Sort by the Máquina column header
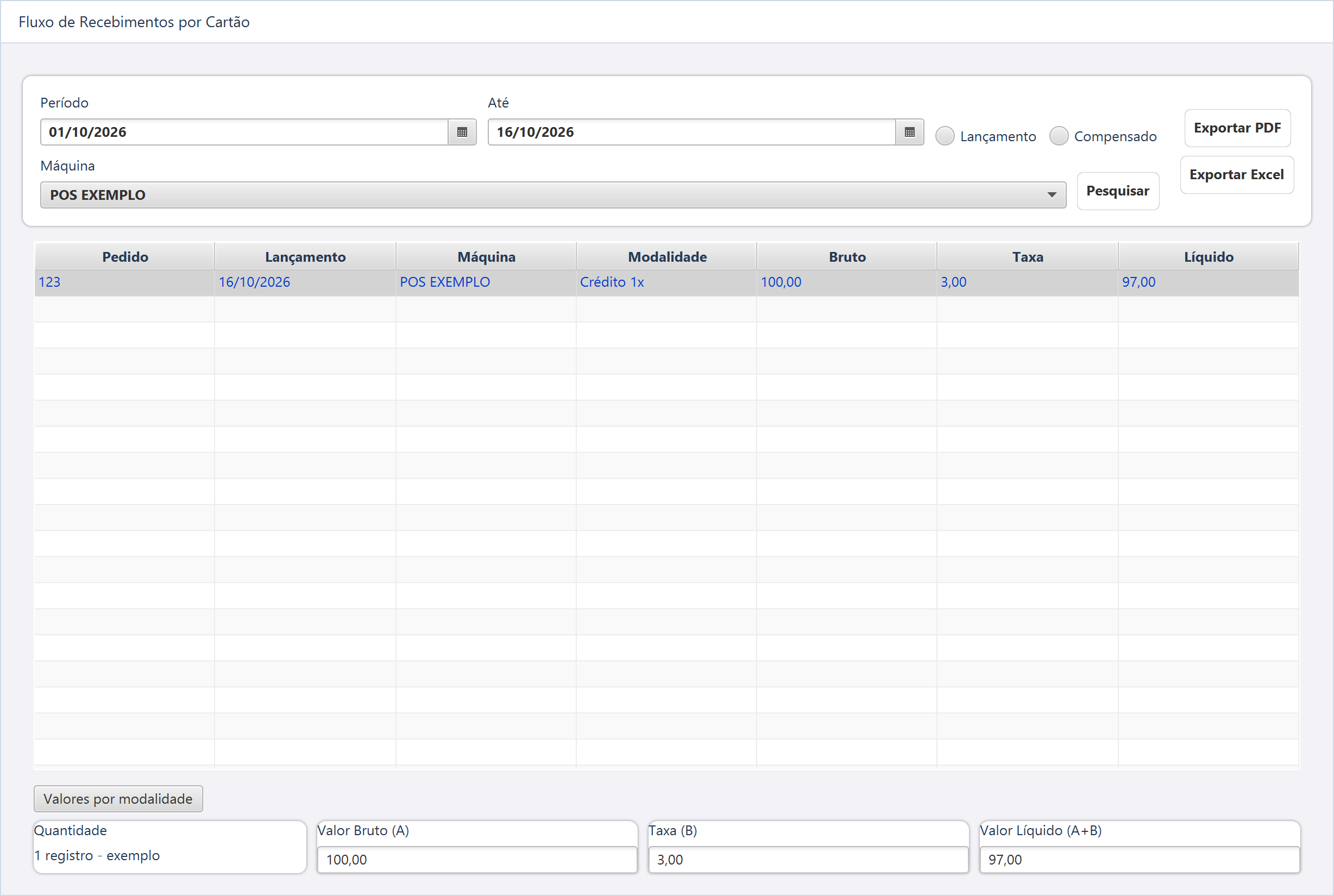The width and height of the screenshot is (1334, 896). [x=486, y=256]
